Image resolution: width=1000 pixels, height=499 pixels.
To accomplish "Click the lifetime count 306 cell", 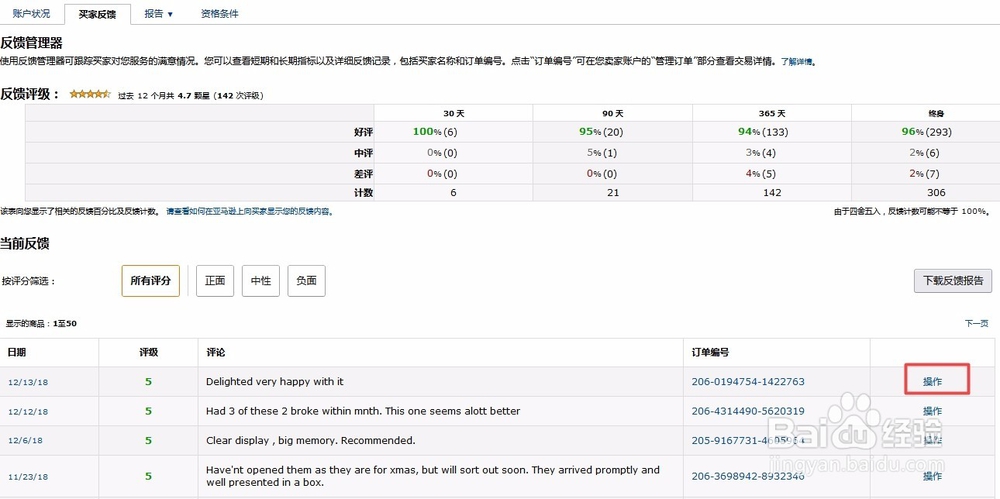I will (x=925, y=192).
